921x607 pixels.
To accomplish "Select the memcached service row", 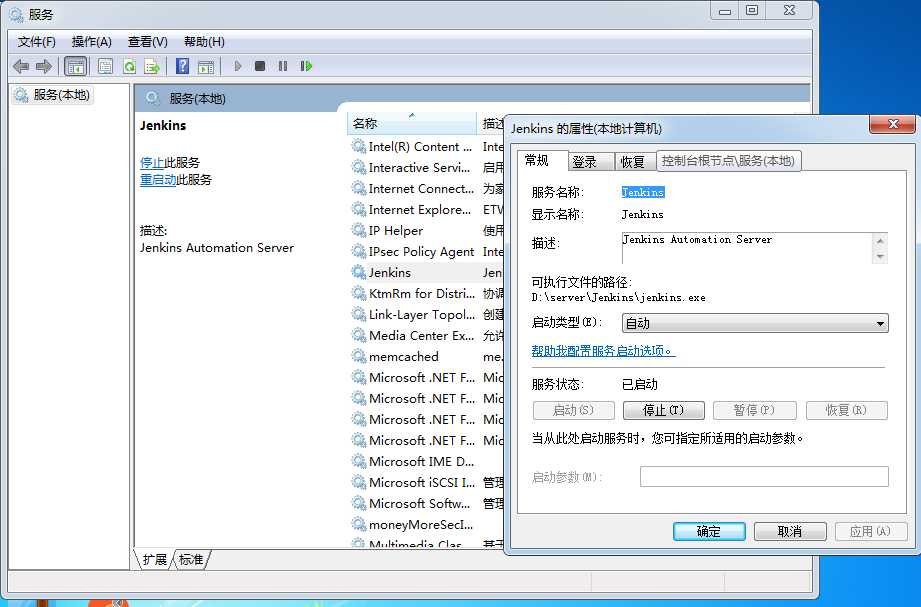I will [426, 356].
